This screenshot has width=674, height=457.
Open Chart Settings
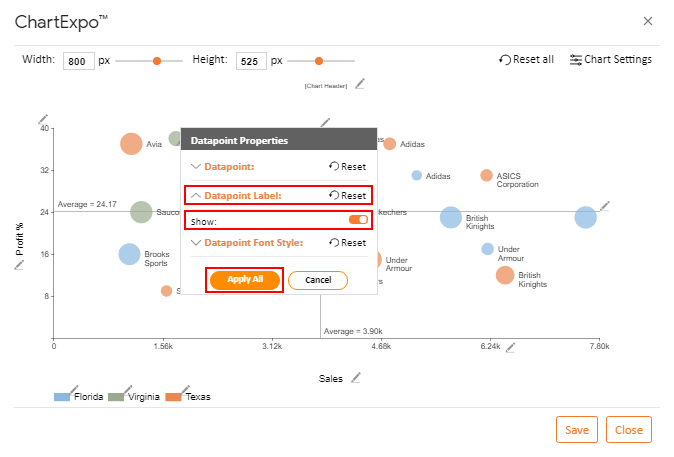pyautogui.click(x=610, y=59)
